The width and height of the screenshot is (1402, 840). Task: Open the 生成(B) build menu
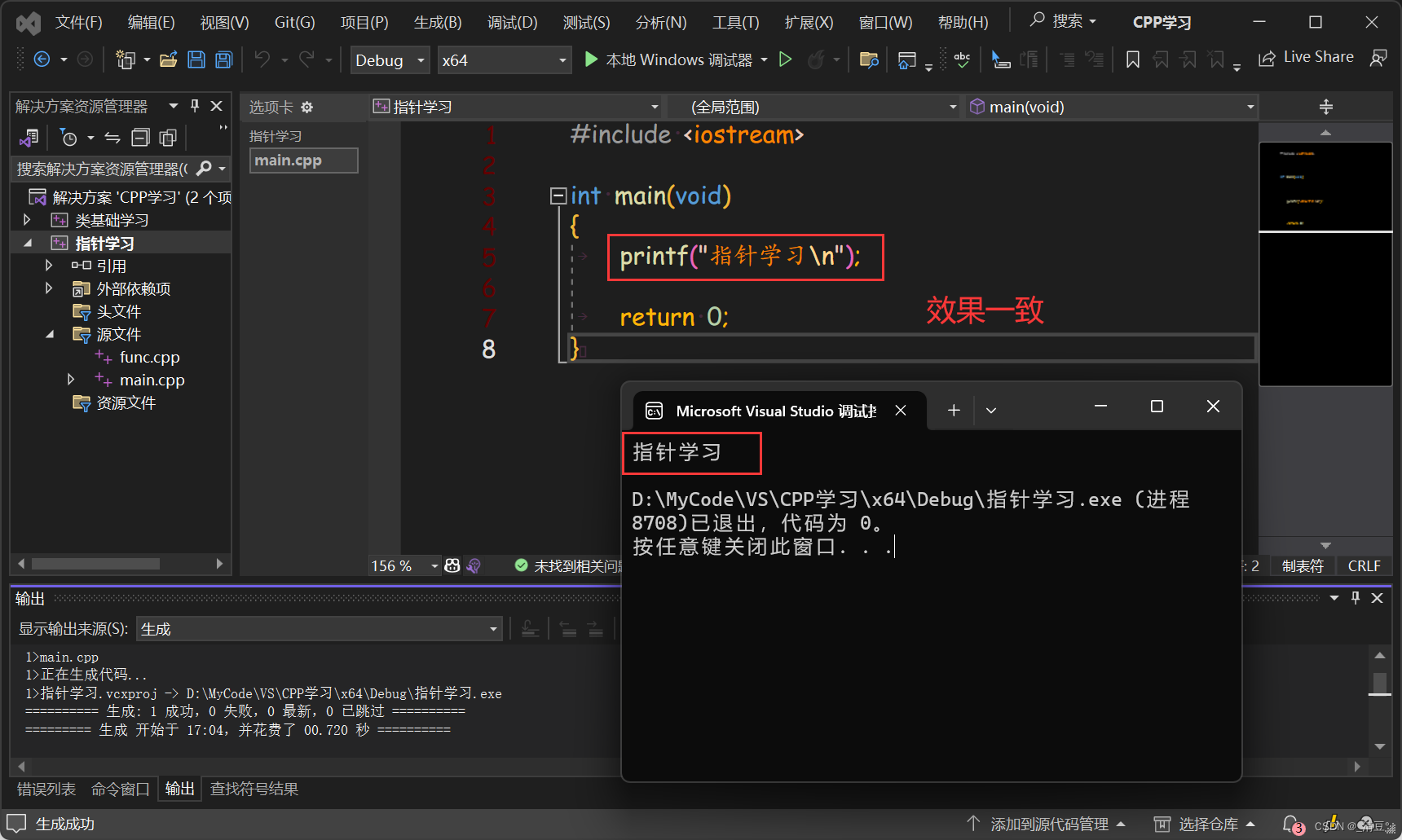438,22
